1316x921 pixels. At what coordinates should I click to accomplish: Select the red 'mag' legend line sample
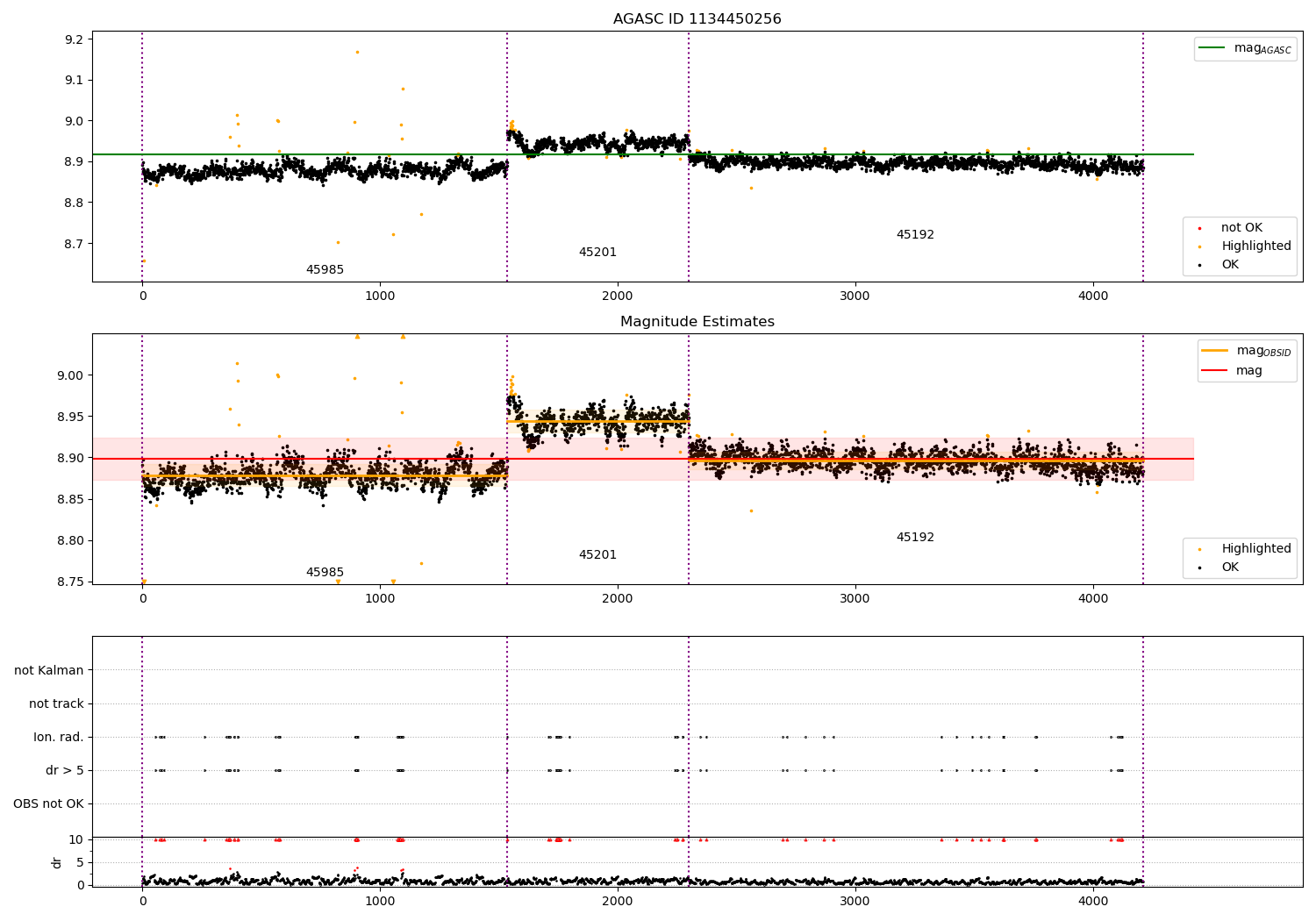coord(1214,371)
